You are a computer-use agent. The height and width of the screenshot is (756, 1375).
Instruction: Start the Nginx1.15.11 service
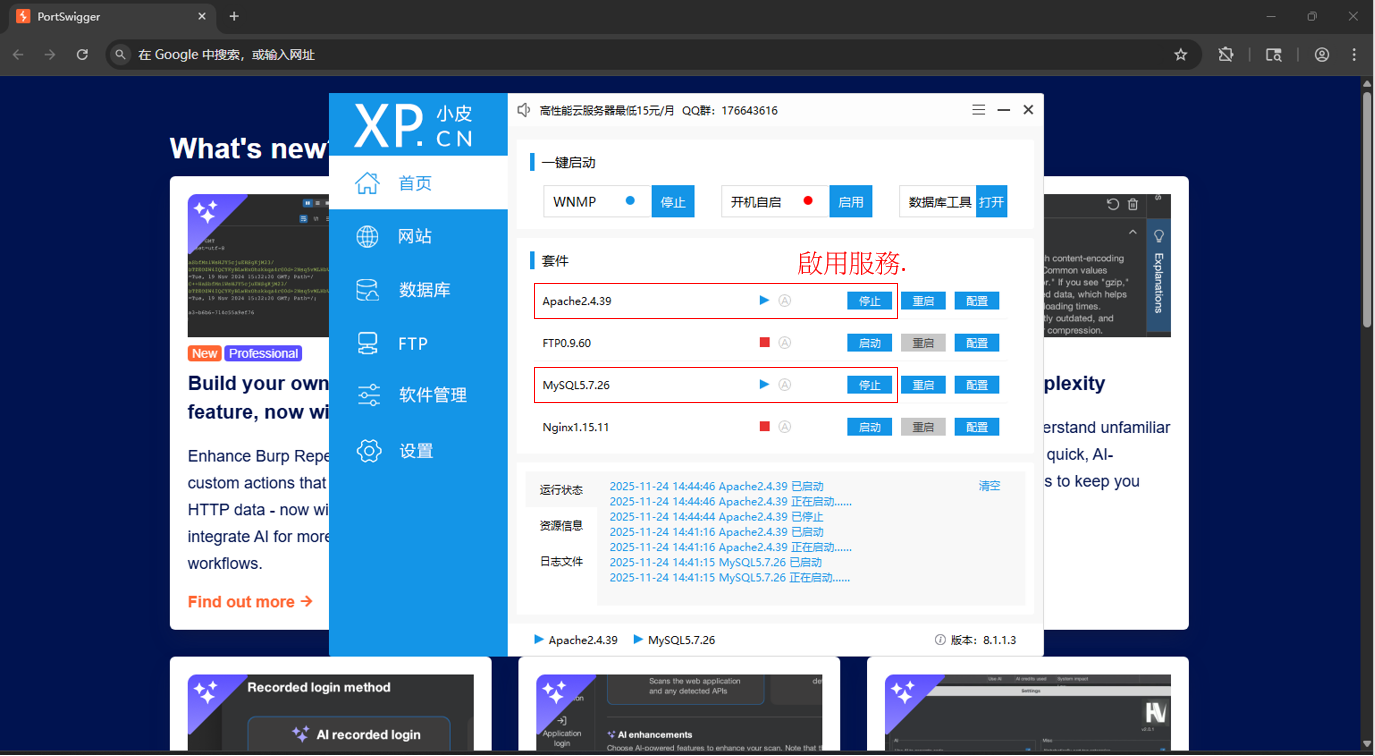[870, 427]
